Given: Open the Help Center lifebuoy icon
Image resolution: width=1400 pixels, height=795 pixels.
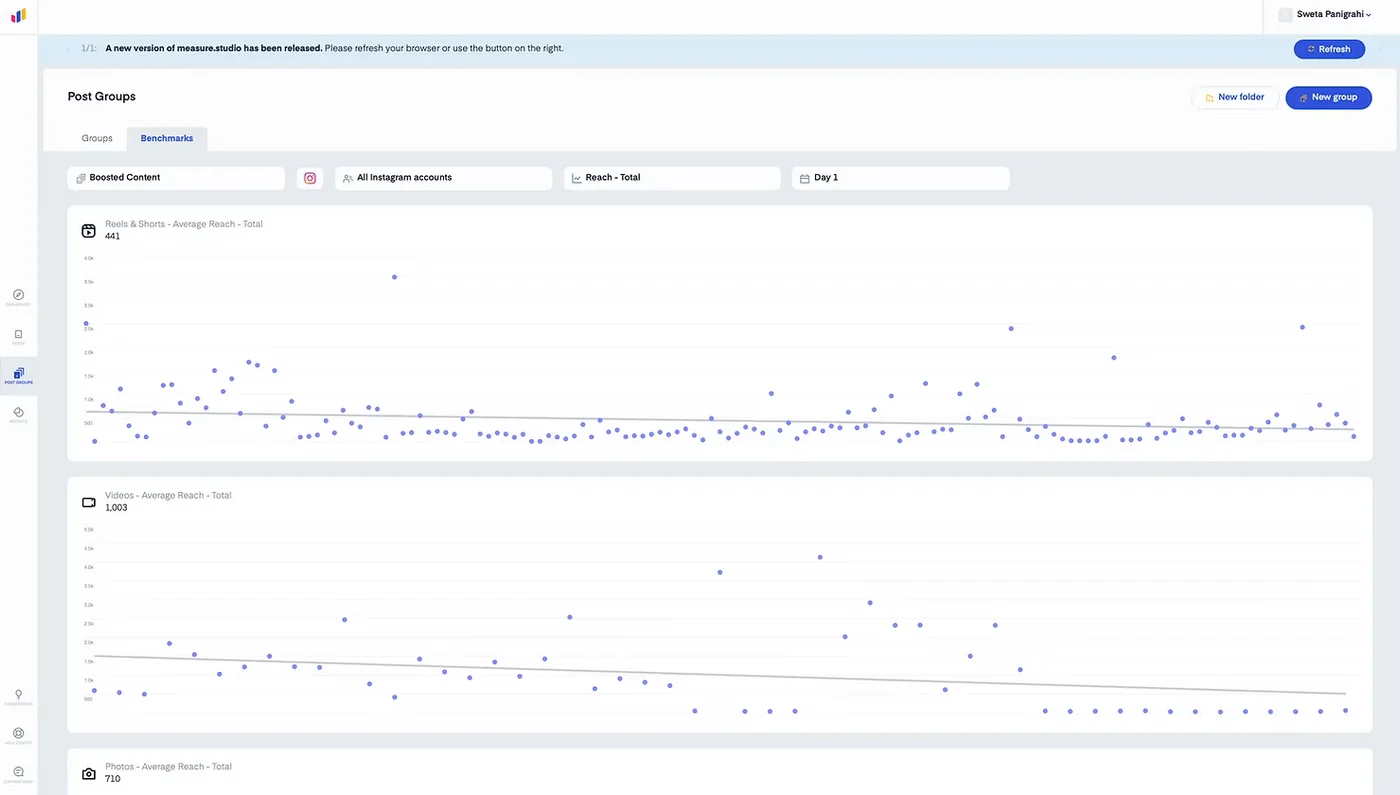Looking at the screenshot, I should tap(18, 733).
